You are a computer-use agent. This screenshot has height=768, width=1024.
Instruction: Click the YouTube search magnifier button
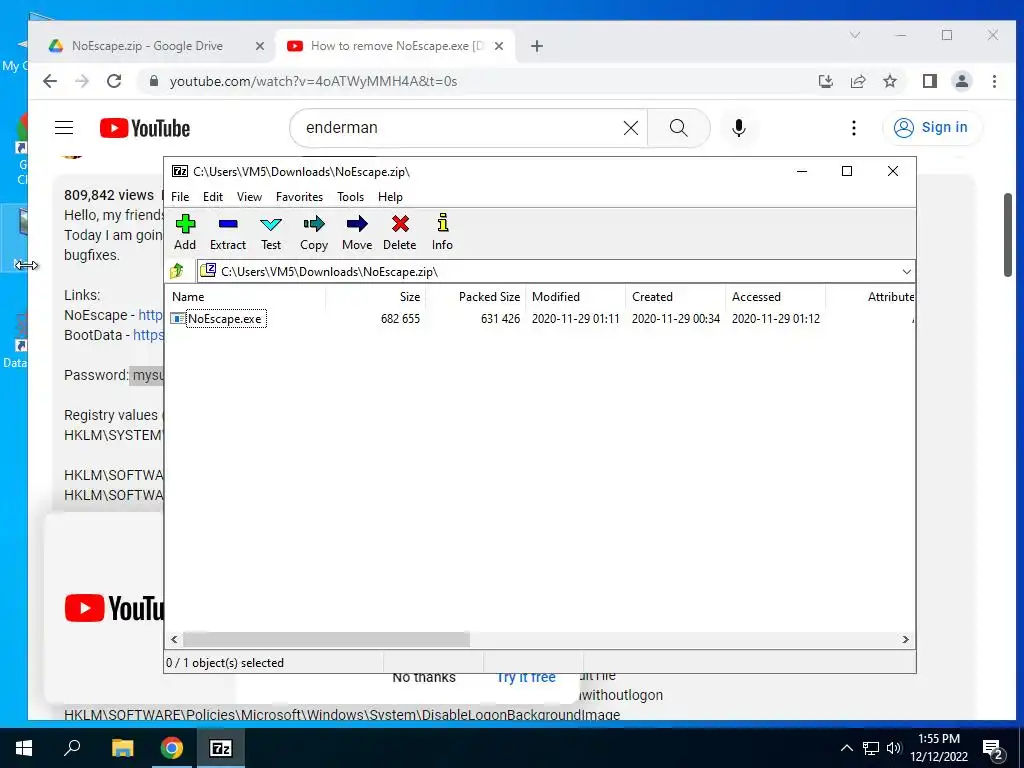(x=679, y=127)
